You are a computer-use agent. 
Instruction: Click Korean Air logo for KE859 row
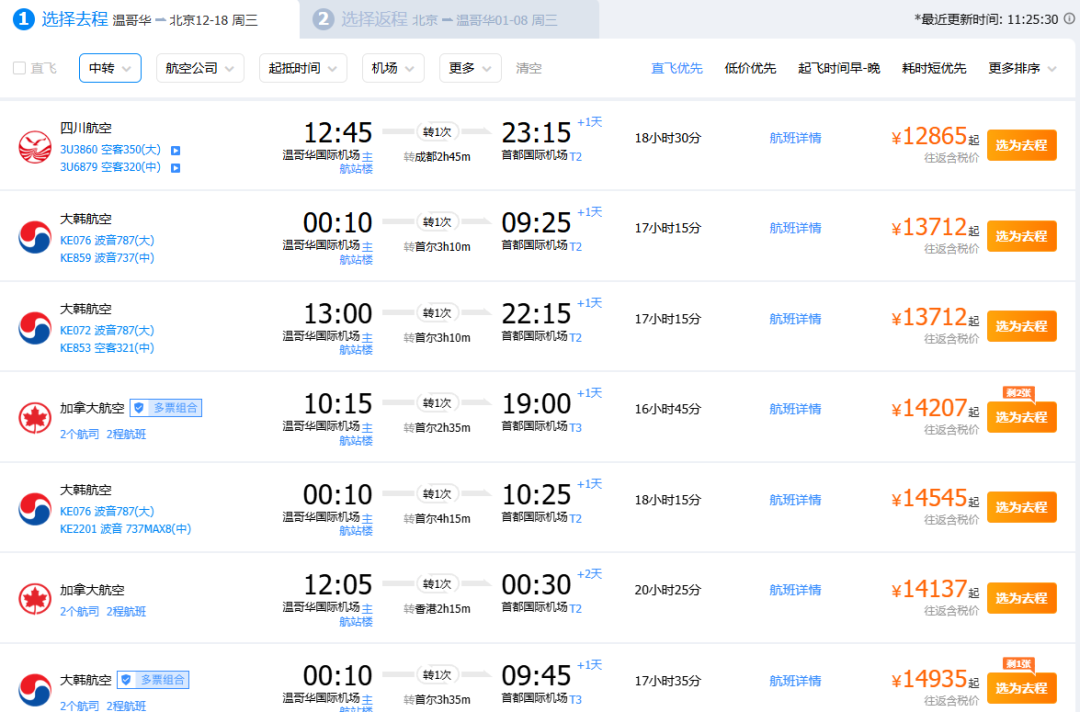click(34, 238)
